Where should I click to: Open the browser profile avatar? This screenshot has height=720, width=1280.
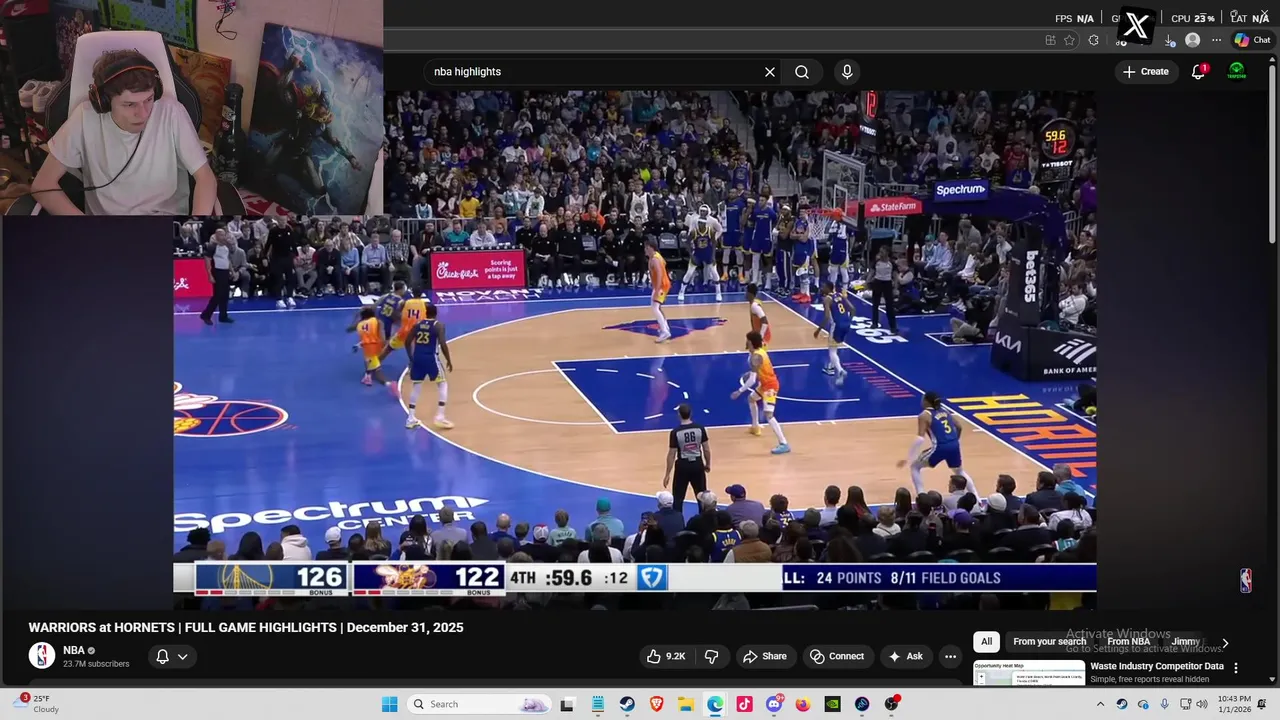coord(1192,40)
